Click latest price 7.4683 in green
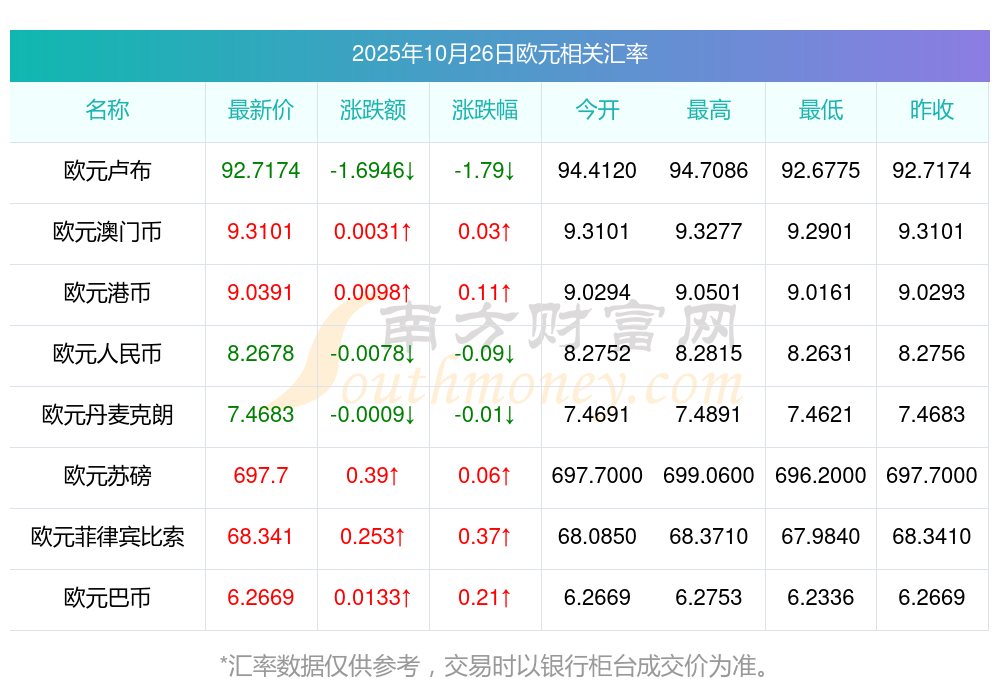The height and width of the screenshot is (697, 1000). click(260, 415)
